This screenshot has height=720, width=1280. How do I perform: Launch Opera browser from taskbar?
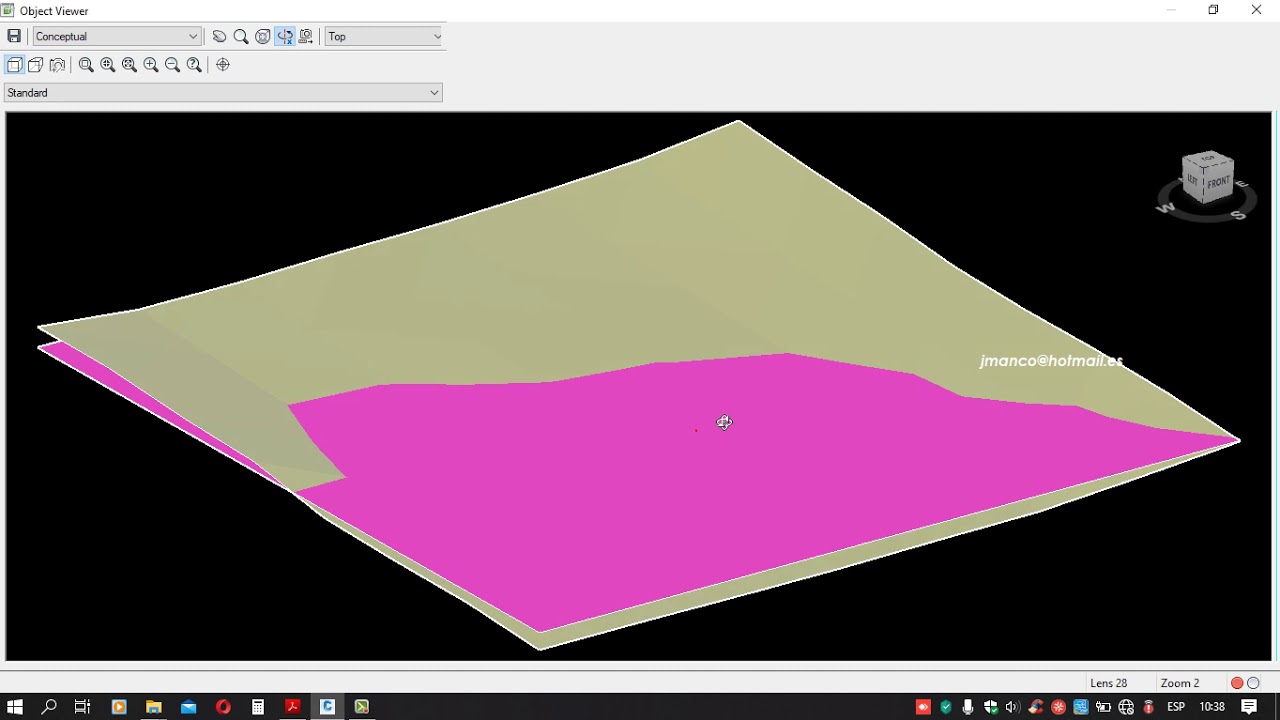(223, 707)
